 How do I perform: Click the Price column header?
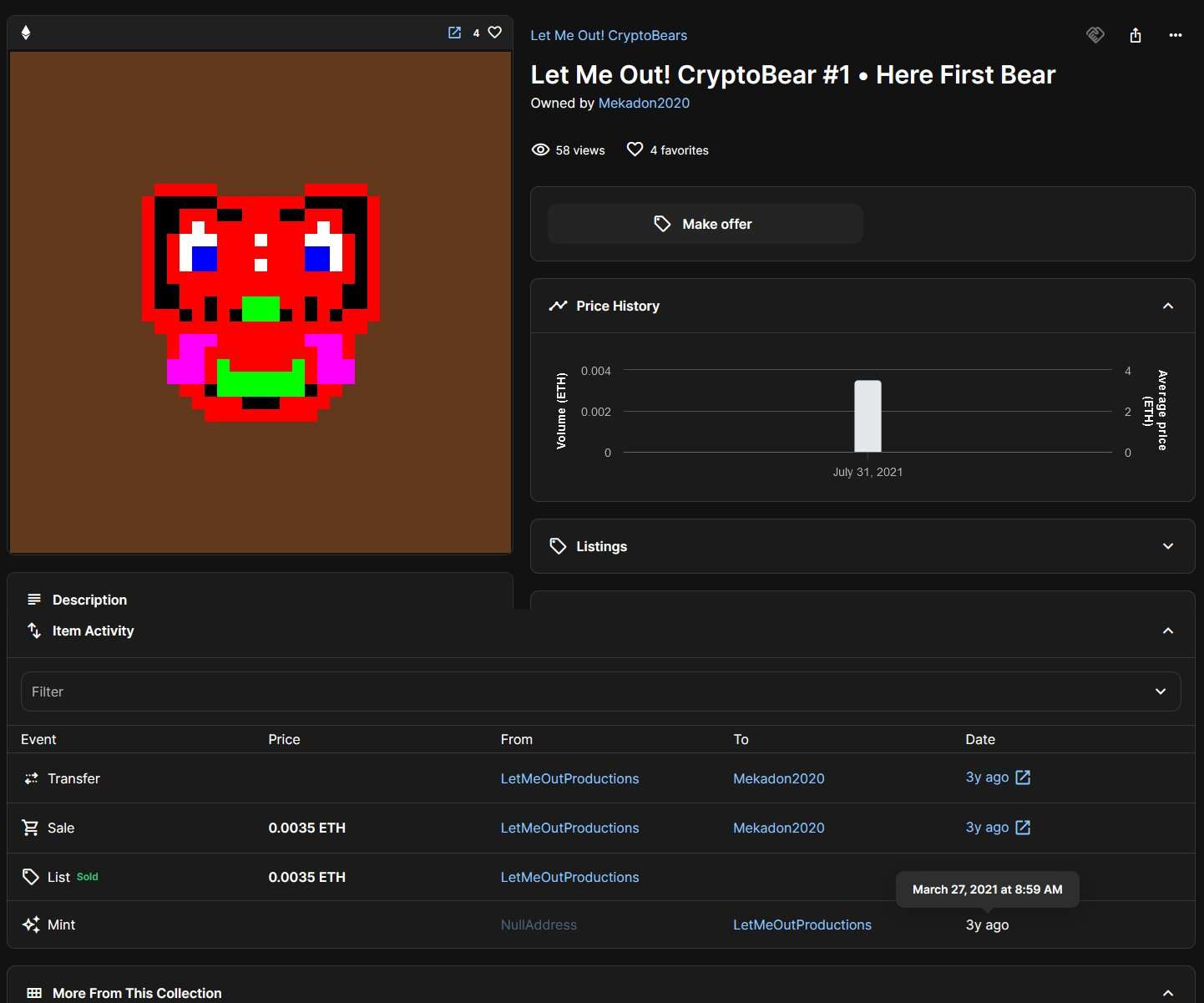(x=284, y=739)
